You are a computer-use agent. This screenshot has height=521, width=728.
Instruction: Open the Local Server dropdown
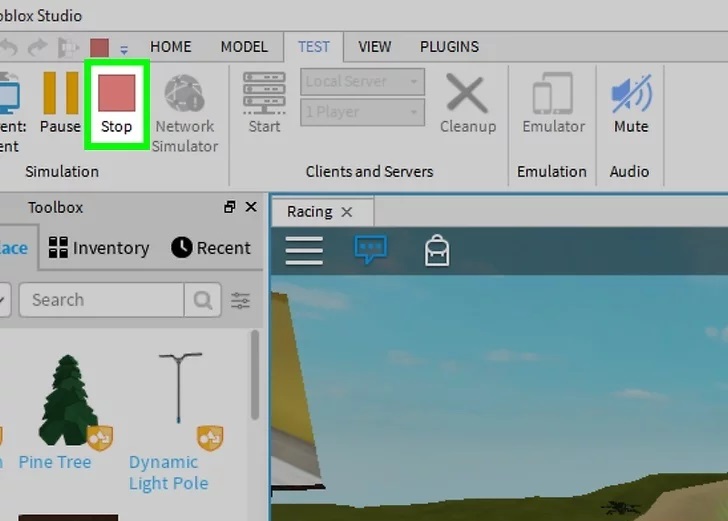[x=362, y=82]
